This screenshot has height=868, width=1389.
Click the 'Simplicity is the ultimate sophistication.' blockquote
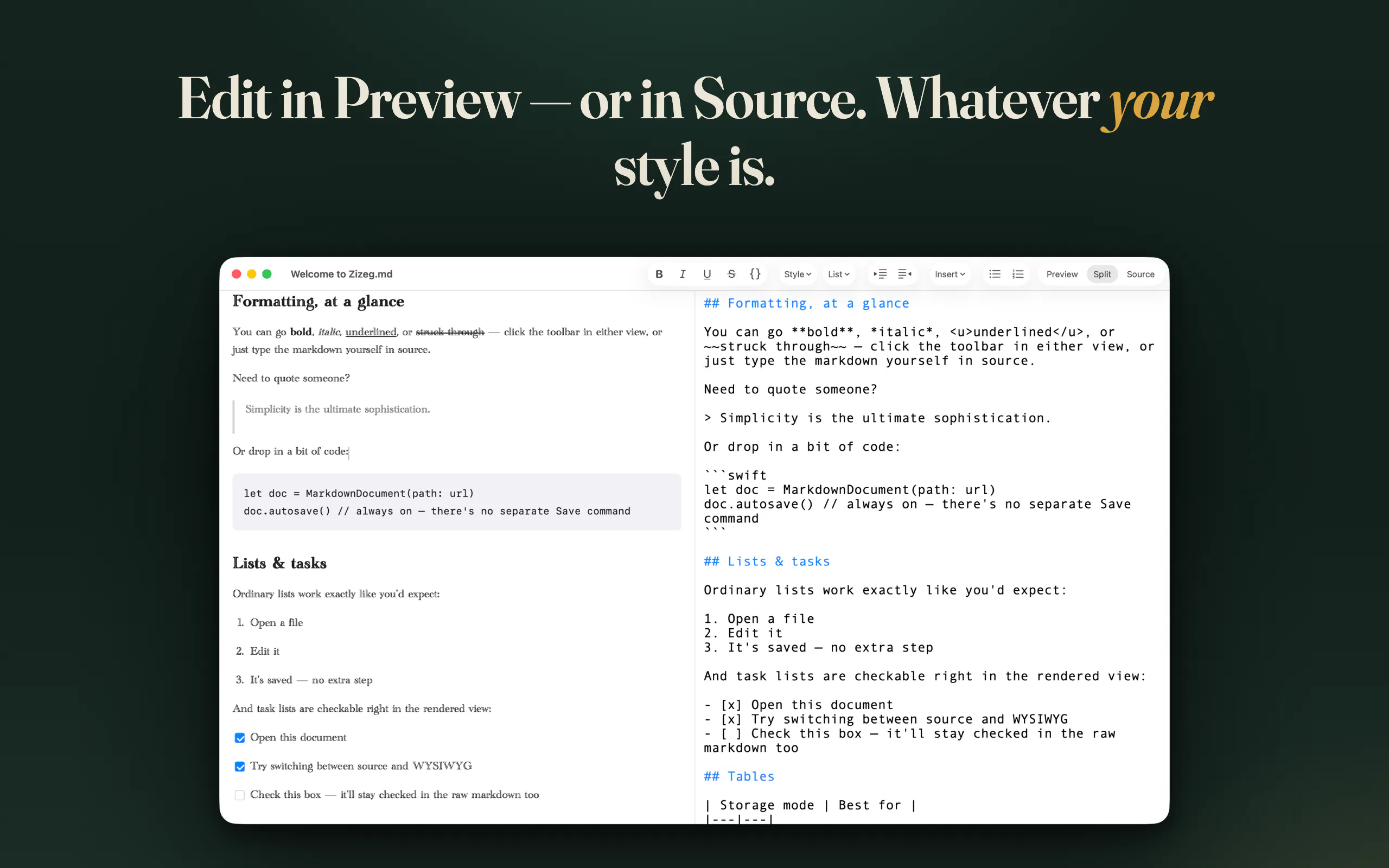coord(337,409)
